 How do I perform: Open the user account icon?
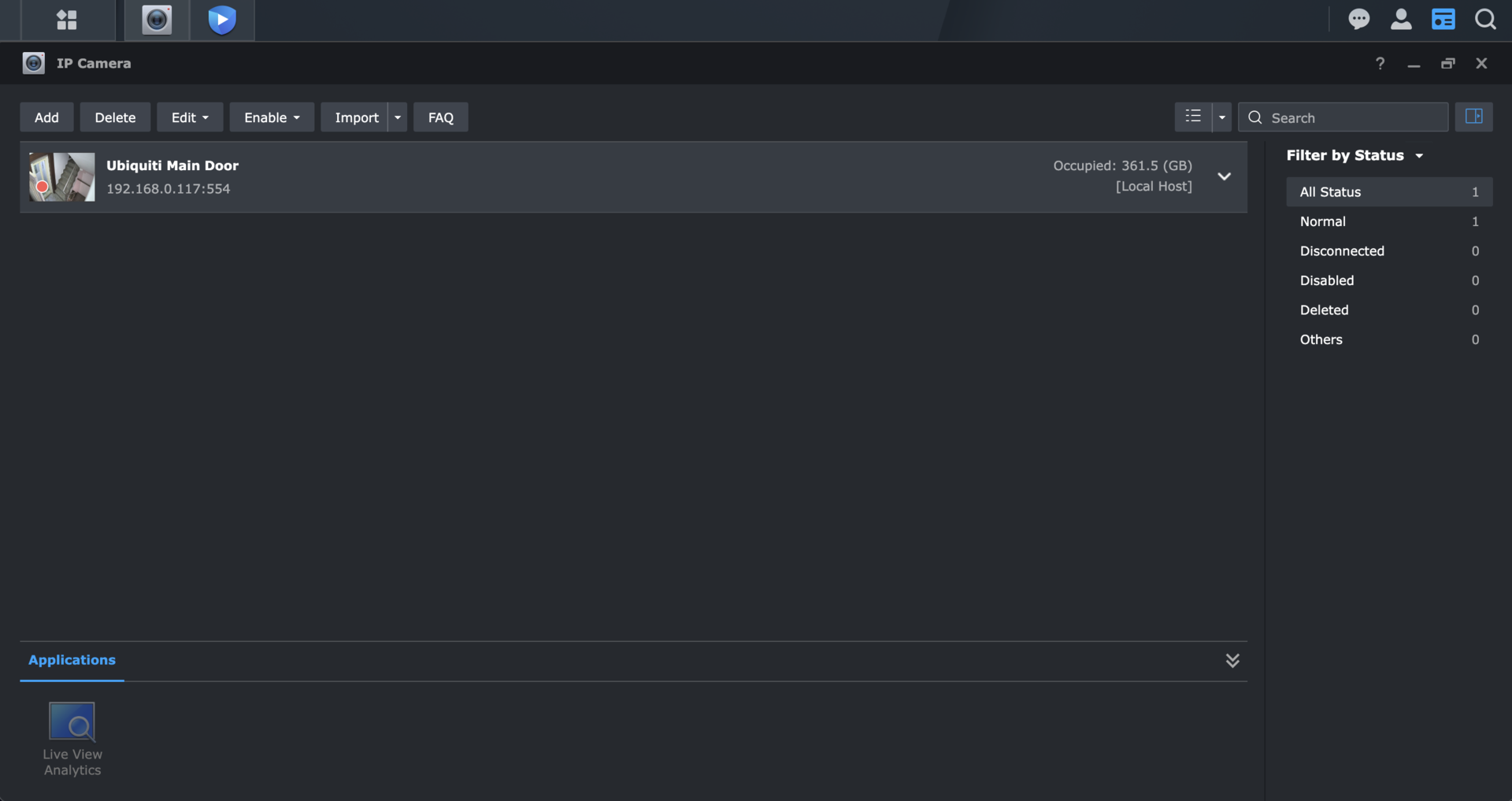[1401, 20]
